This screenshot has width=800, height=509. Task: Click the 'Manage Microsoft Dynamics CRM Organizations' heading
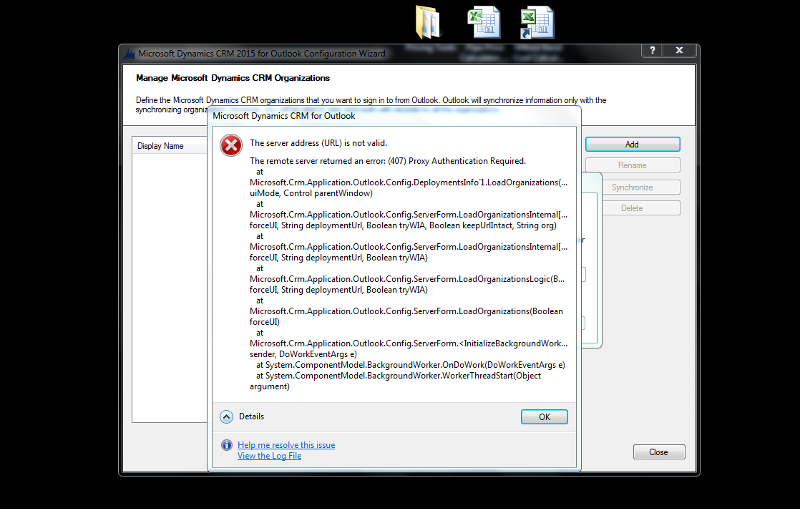click(x=233, y=78)
